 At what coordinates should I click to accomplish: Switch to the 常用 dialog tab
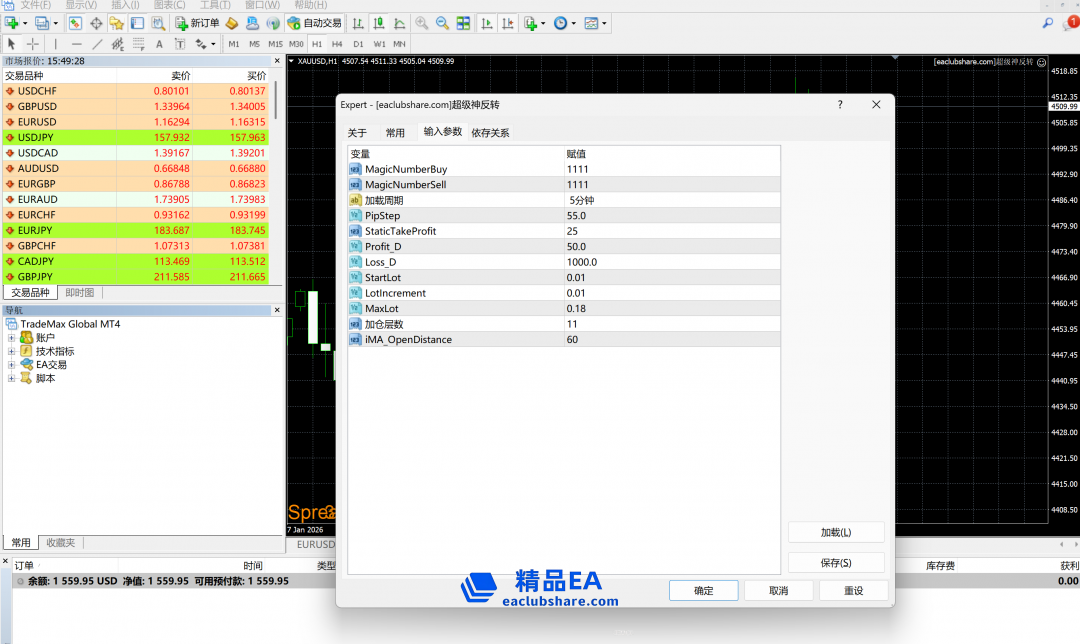pos(395,133)
